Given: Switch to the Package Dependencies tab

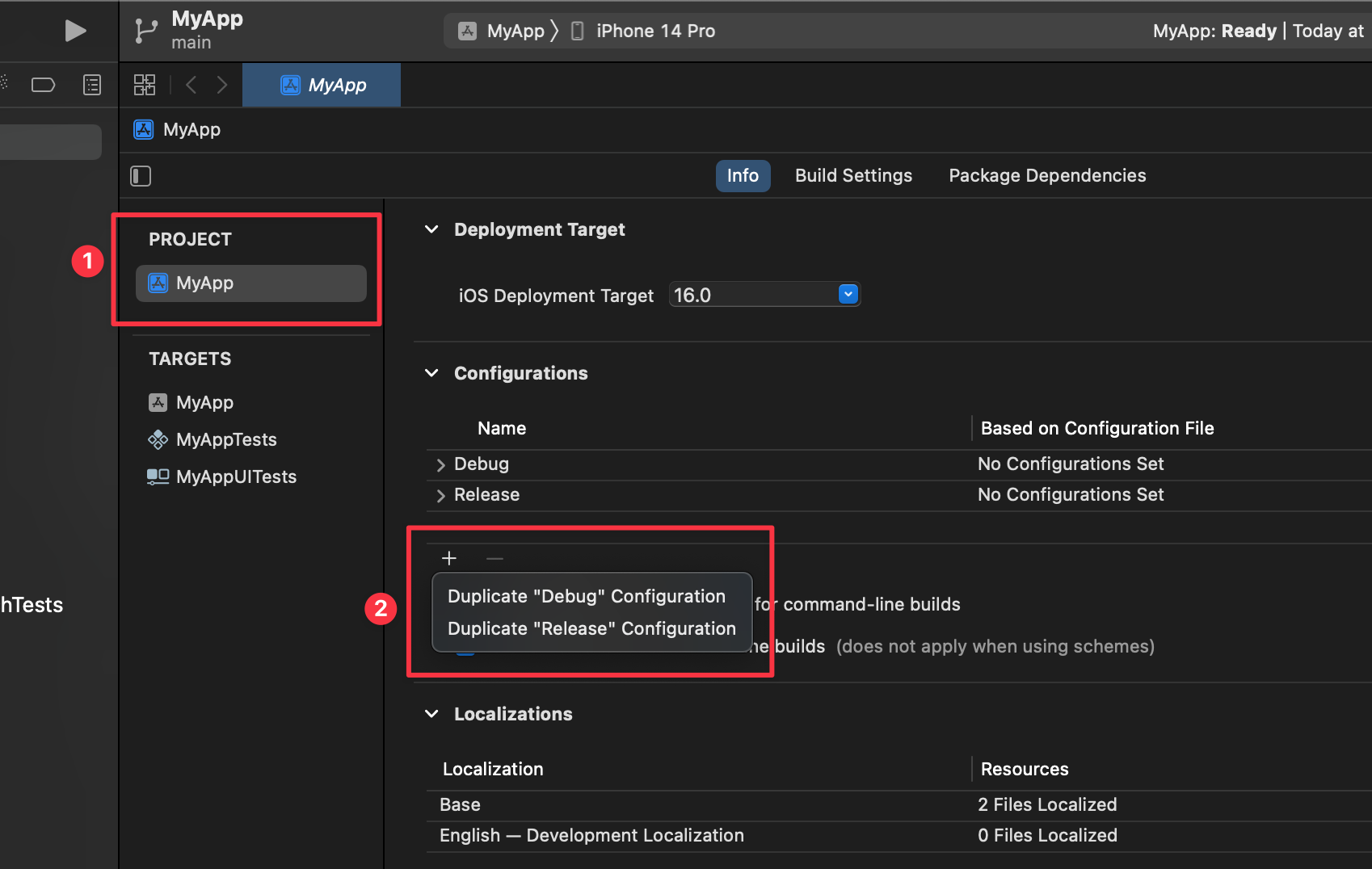Looking at the screenshot, I should 1047,176.
